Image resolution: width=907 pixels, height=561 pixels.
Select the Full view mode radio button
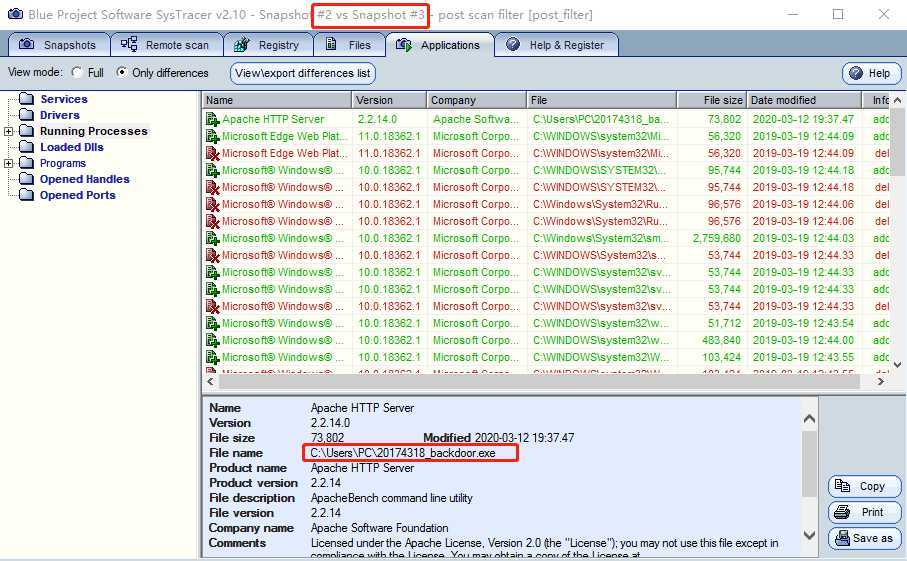77,72
